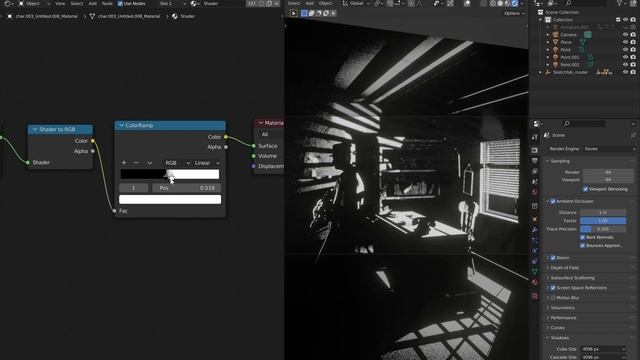This screenshot has width=640, height=360.
Task: Click the outliner filter funnel icon
Action: click(x=620, y=3)
